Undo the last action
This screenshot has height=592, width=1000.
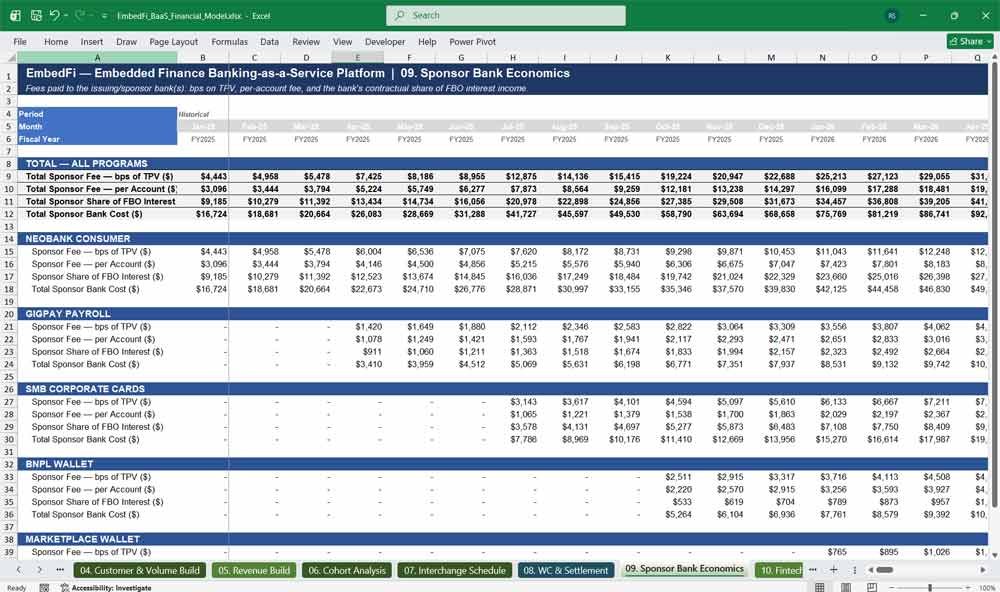54,15
